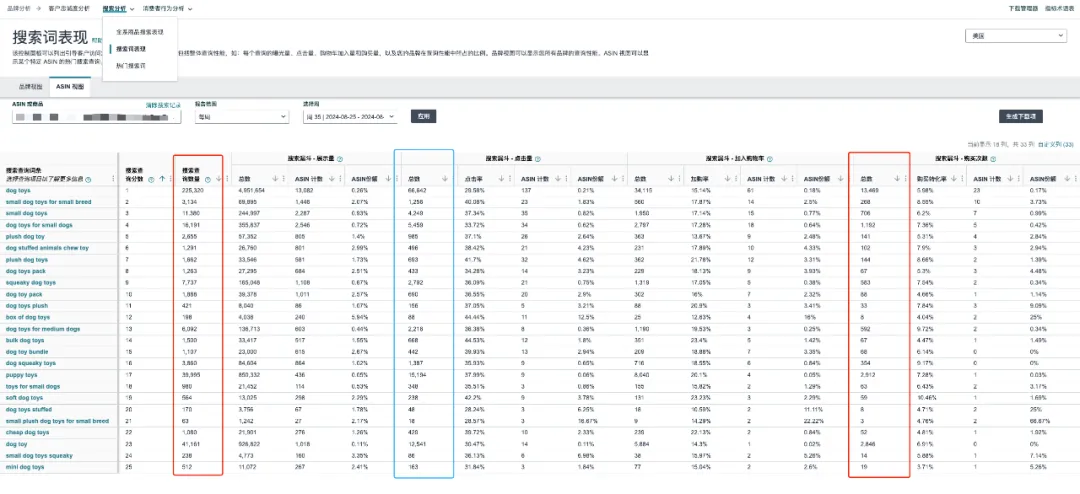Open the 'squeaky dog toys' link
The width and height of the screenshot is (1080, 494).
30,282
